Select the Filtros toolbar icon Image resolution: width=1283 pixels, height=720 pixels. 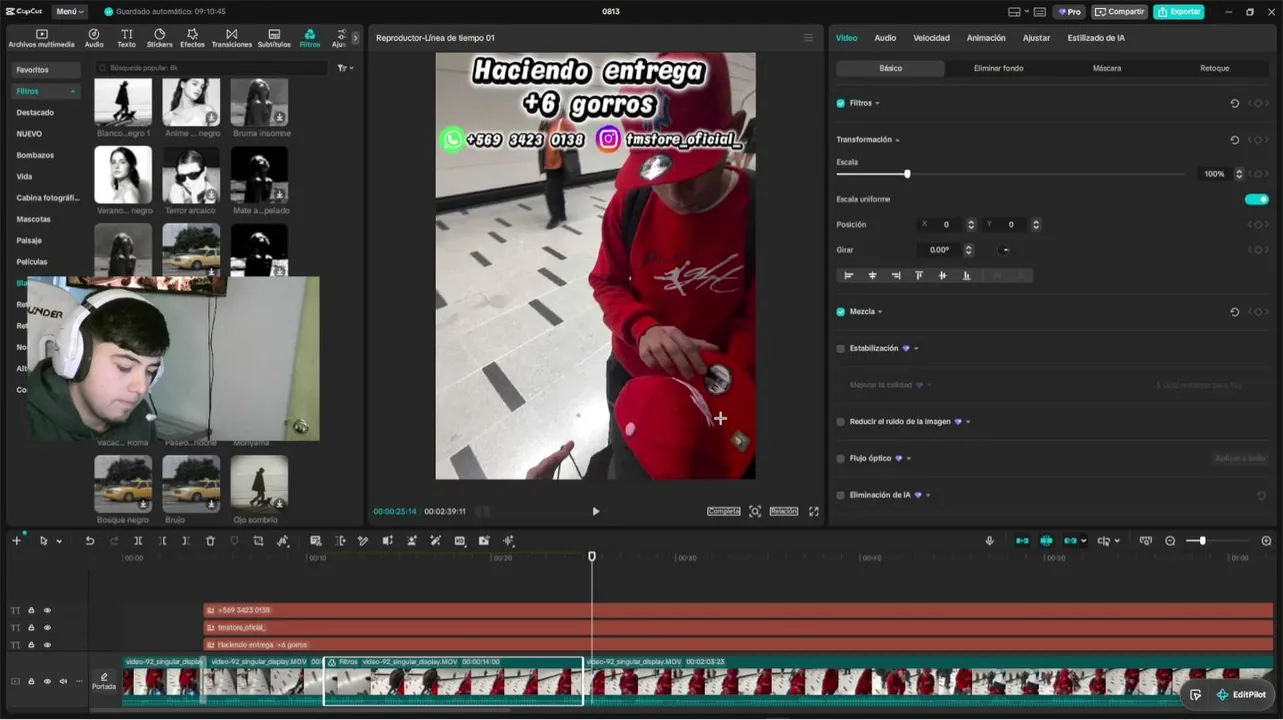(310, 38)
